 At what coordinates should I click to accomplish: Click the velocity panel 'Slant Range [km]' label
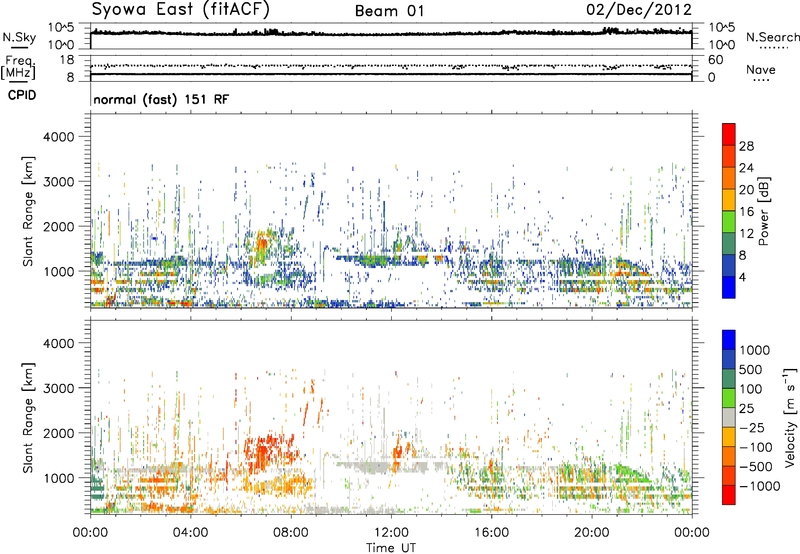click(x=28, y=418)
